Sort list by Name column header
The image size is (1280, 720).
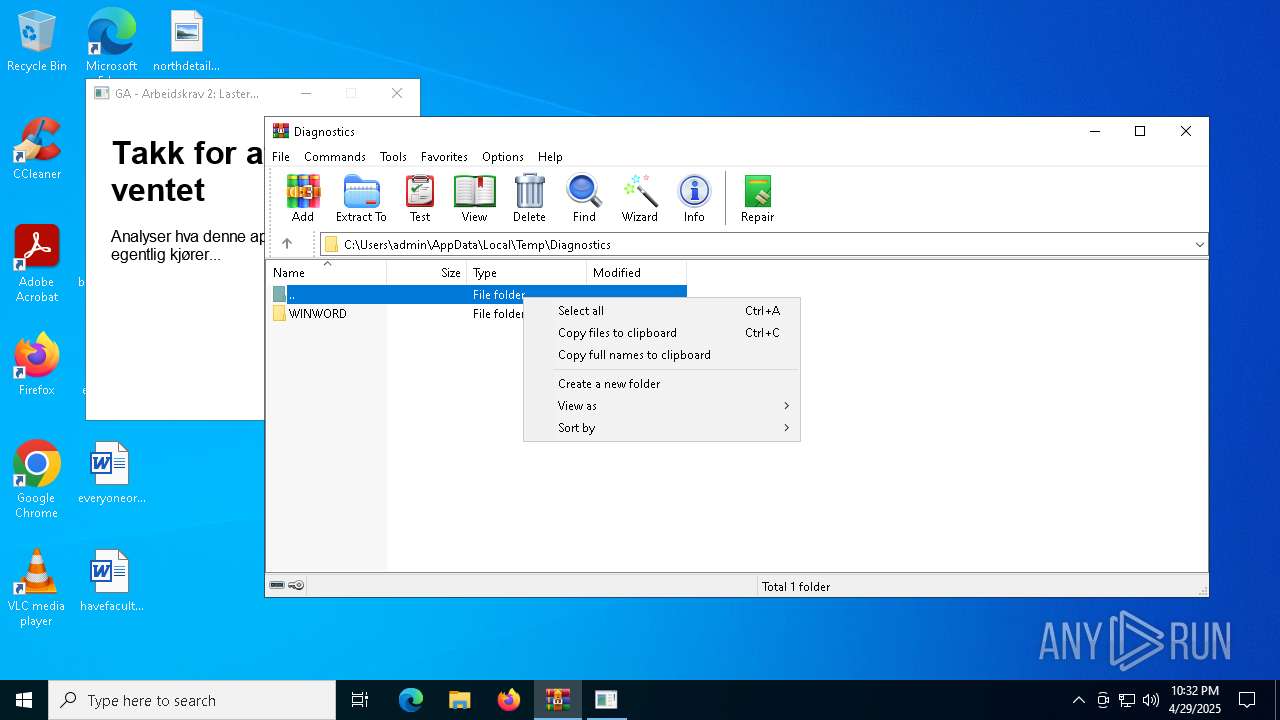pos(326,272)
